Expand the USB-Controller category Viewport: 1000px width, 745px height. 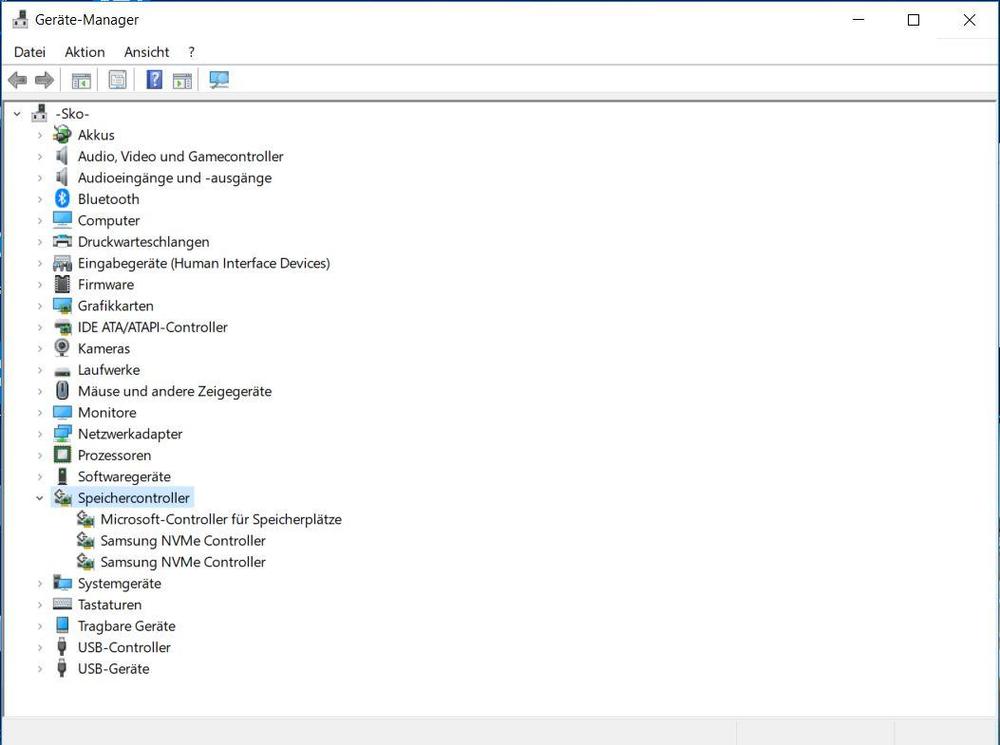40,647
